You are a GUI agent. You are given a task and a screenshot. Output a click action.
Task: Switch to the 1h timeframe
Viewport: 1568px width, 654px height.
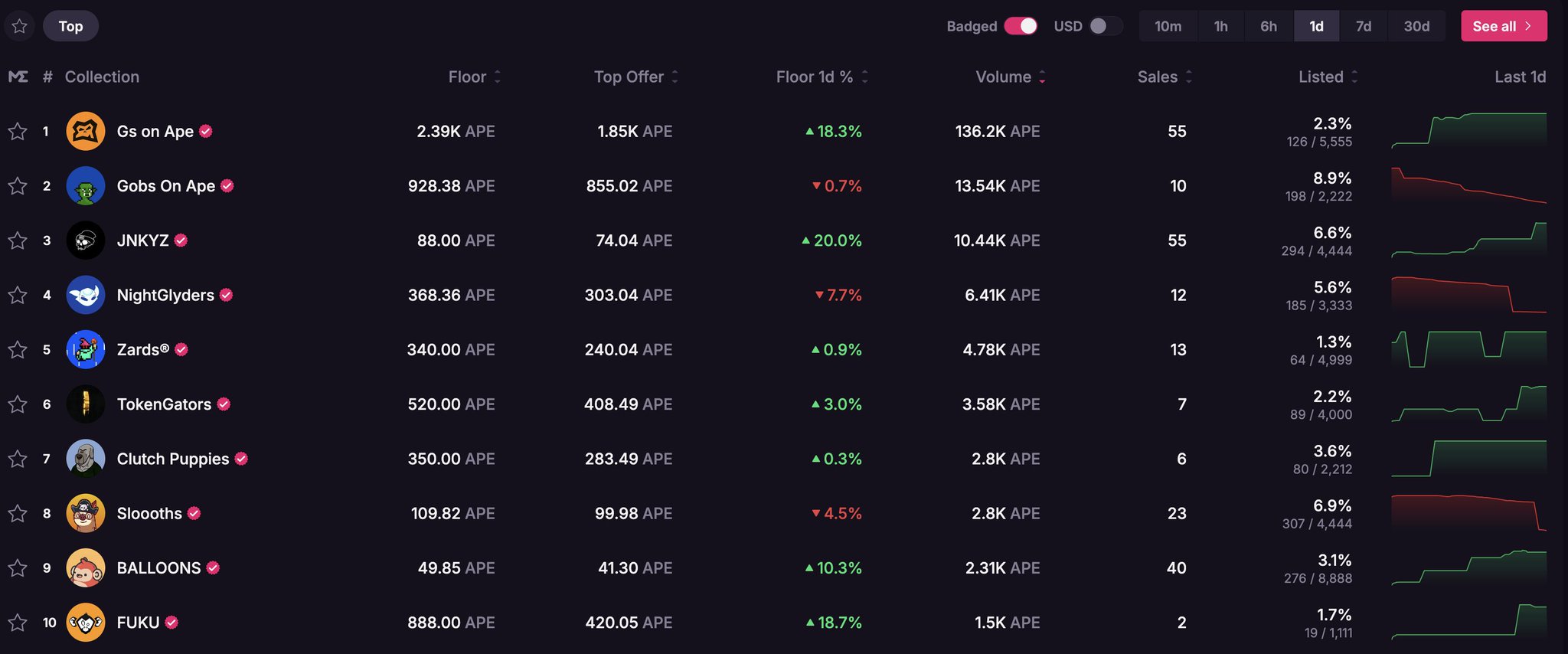pos(1220,26)
